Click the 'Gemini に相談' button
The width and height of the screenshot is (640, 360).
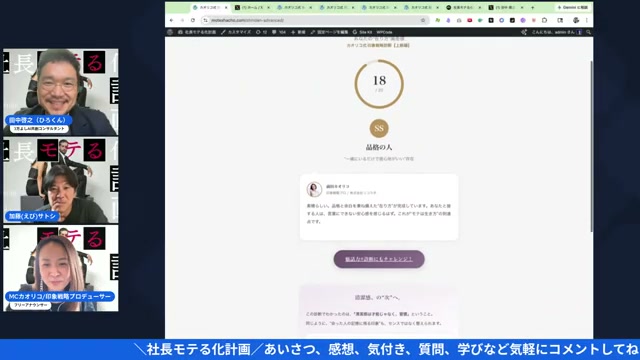[x=573, y=7]
